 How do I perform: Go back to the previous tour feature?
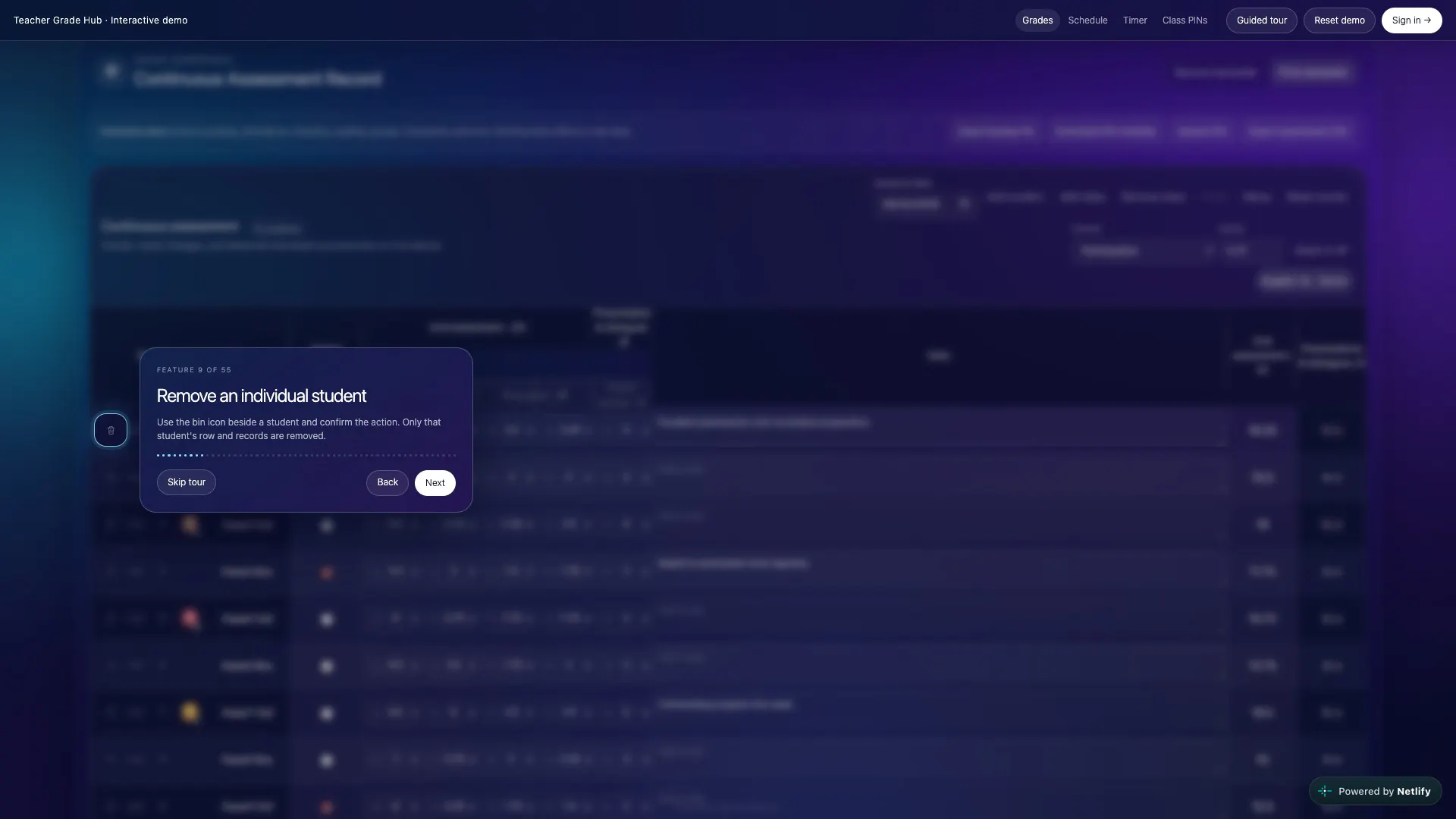point(388,482)
